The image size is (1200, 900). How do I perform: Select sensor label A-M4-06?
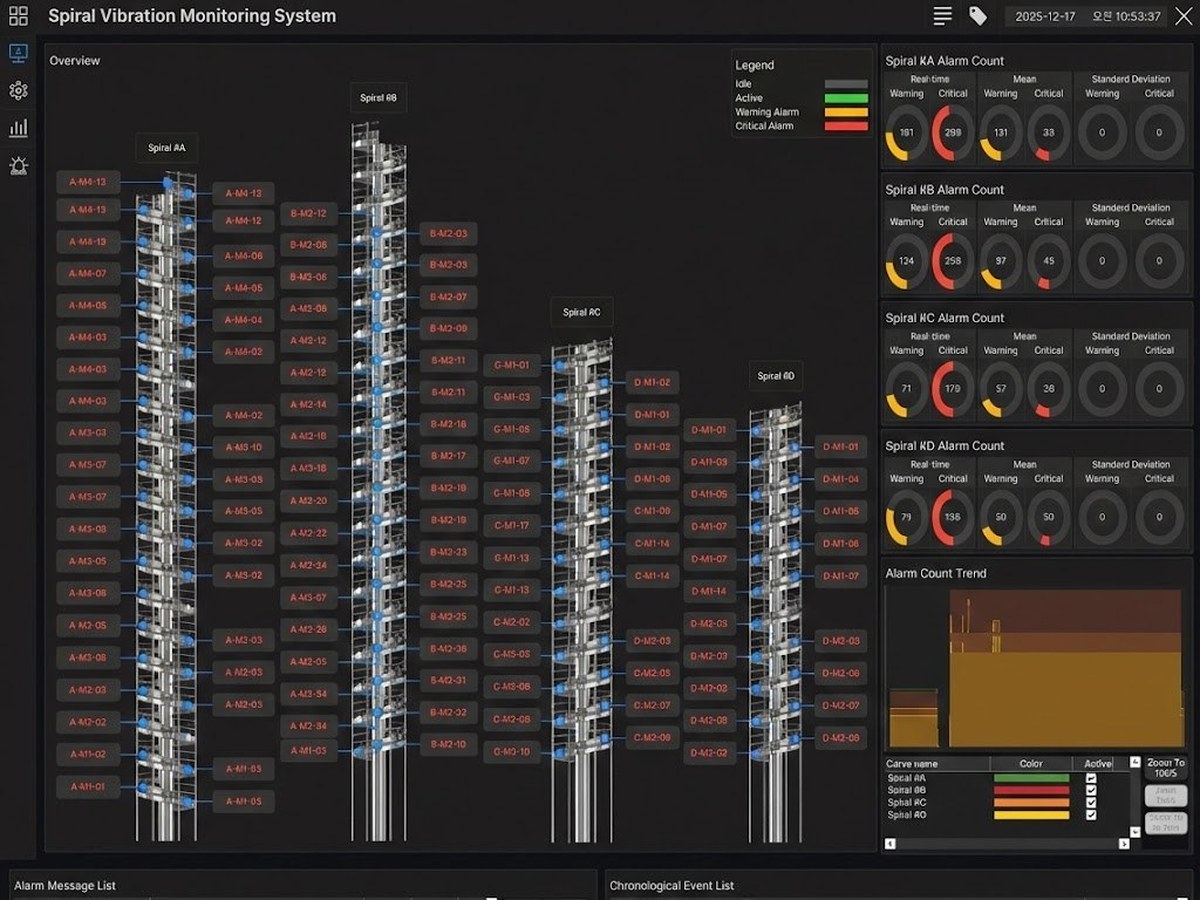tap(244, 257)
